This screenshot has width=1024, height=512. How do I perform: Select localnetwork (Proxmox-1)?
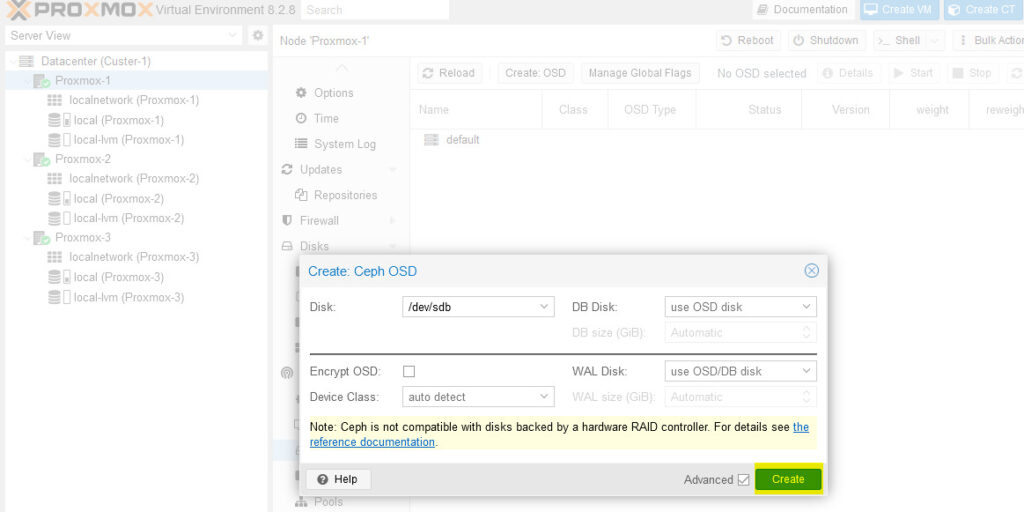pyautogui.click(x=134, y=101)
